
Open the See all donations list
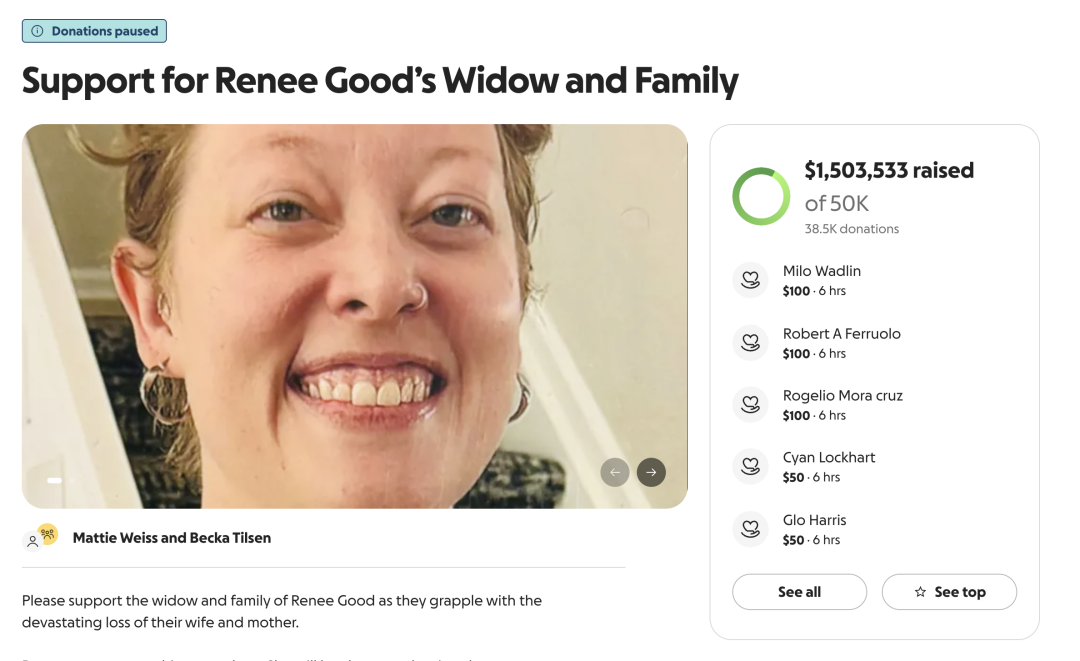coord(799,592)
